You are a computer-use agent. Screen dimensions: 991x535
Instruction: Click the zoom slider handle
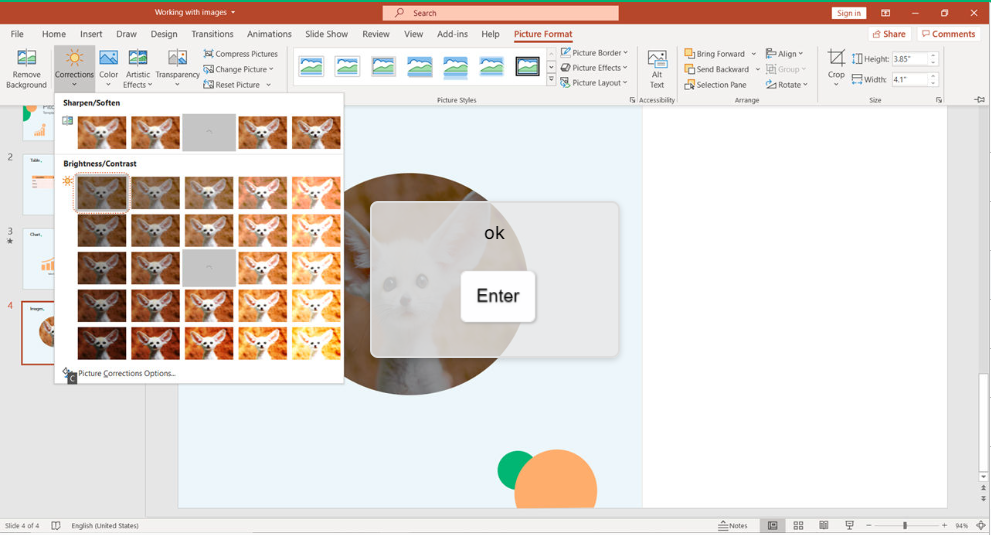905,526
